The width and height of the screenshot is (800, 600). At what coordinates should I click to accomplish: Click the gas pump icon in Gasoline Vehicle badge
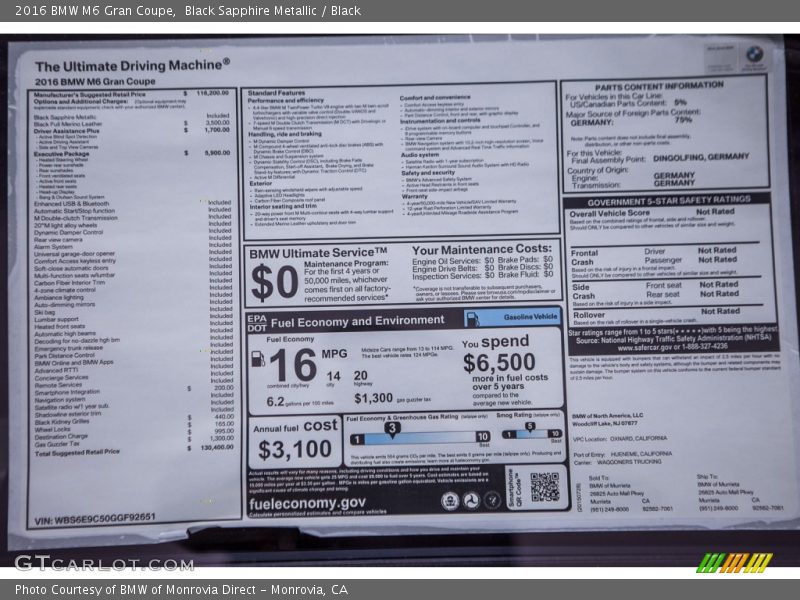pyautogui.click(x=472, y=318)
